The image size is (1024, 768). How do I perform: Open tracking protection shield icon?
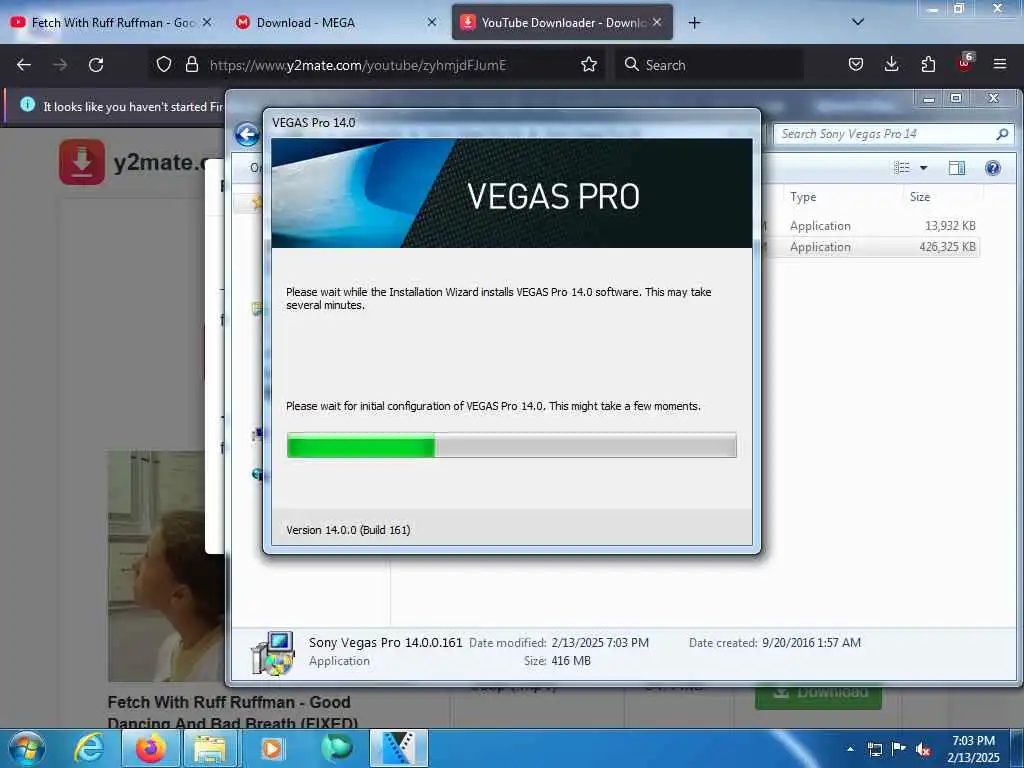coord(164,64)
